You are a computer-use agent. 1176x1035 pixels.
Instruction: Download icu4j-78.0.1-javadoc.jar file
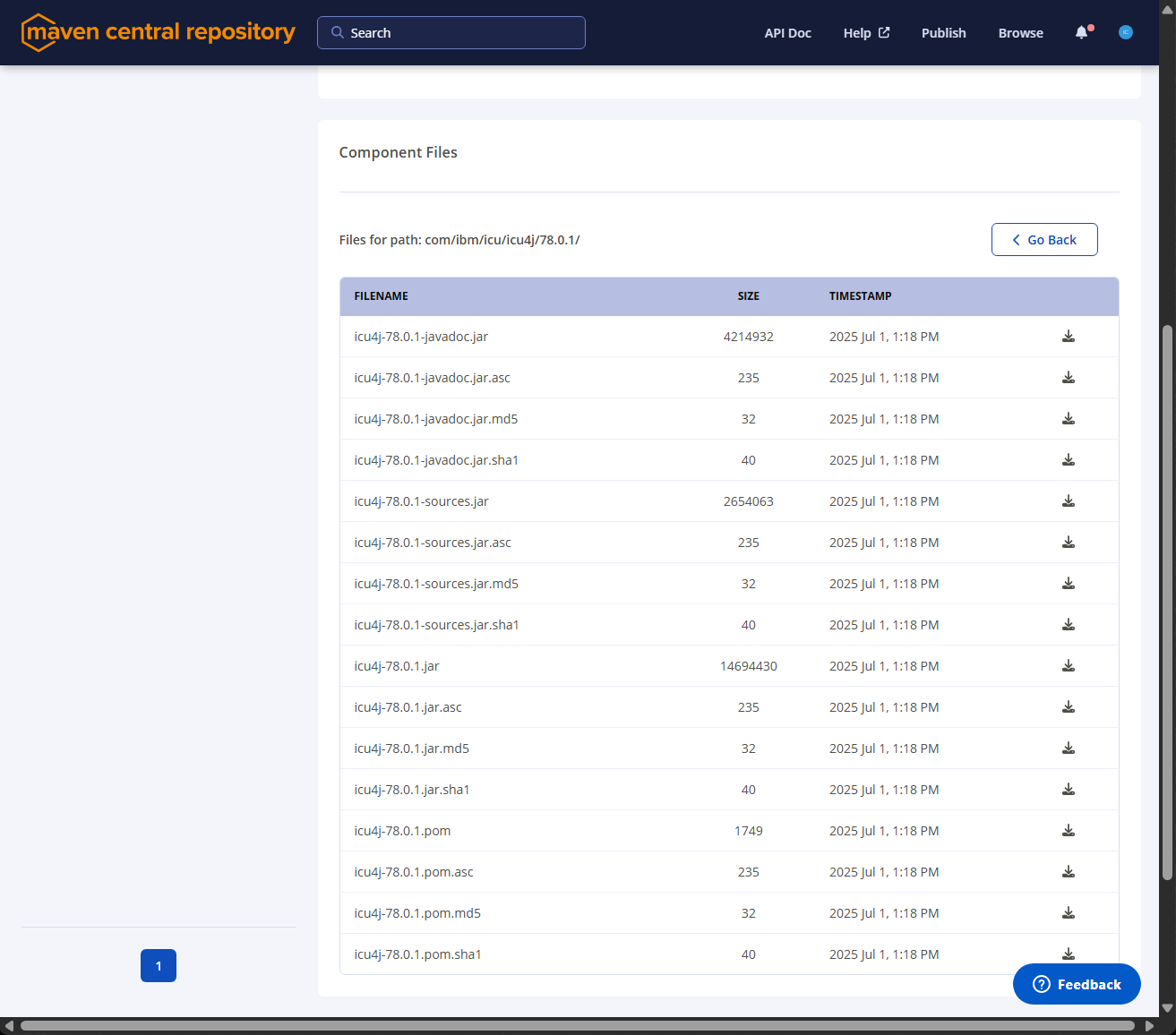point(1068,337)
